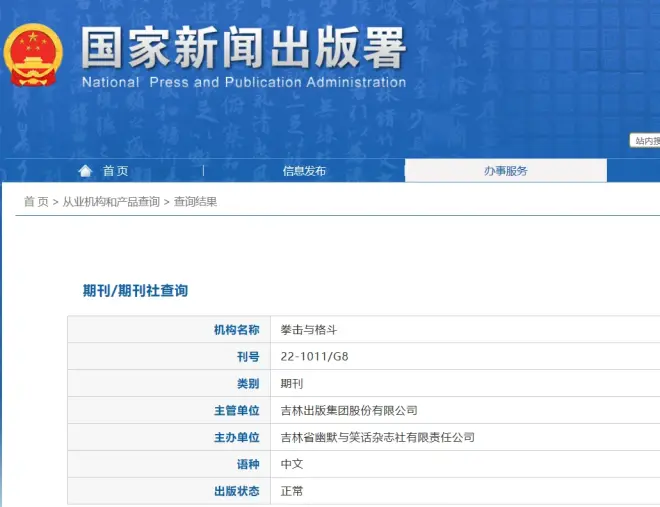Click the 正常 publication status value
660x507 pixels.
tap(291, 492)
